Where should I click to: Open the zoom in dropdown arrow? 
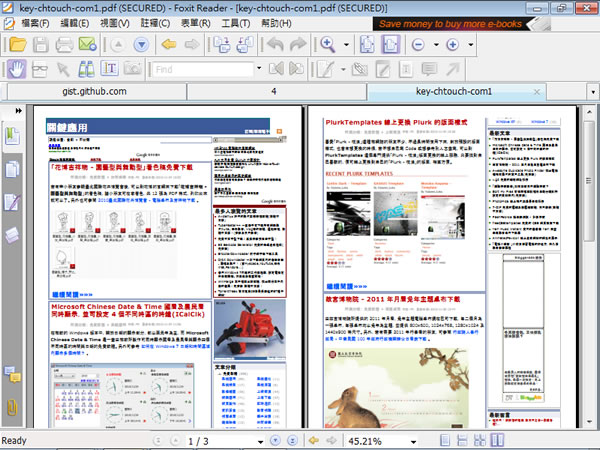click(x=471, y=45)
